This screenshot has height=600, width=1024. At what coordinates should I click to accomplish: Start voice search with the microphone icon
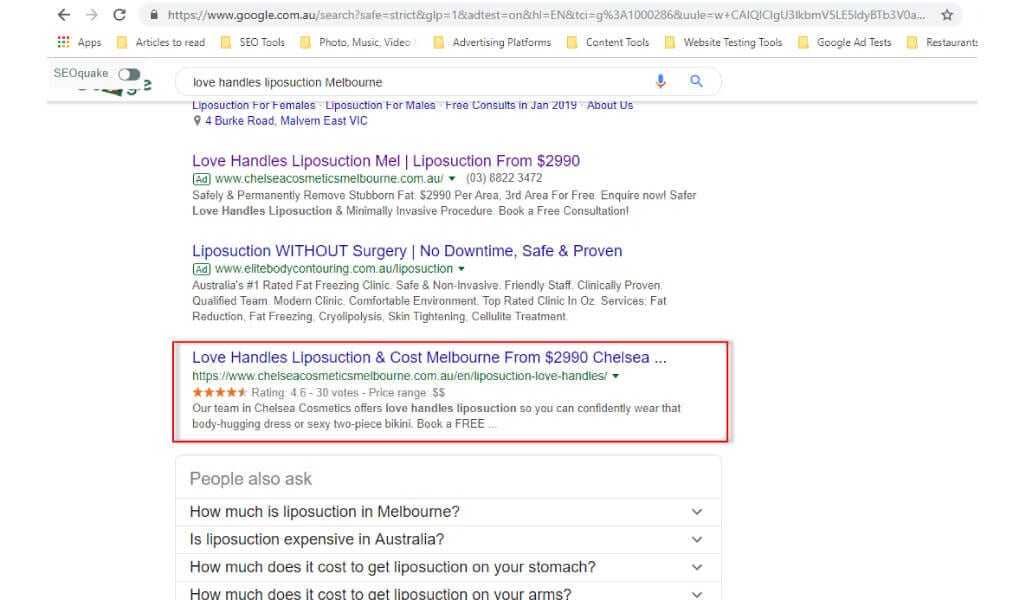coord(660,82)
